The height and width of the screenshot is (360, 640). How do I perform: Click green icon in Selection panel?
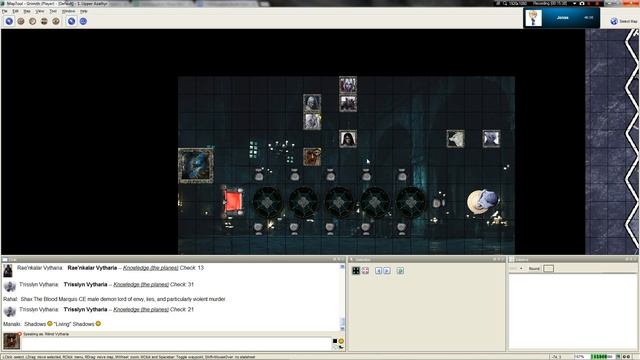[400, 271]
